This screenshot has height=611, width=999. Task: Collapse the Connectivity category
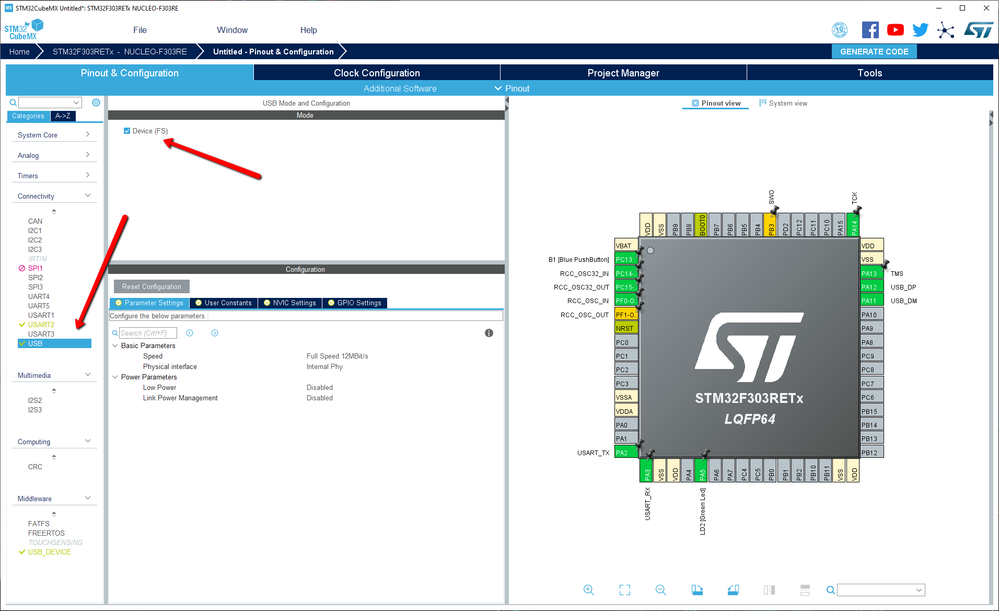[54, 196]
